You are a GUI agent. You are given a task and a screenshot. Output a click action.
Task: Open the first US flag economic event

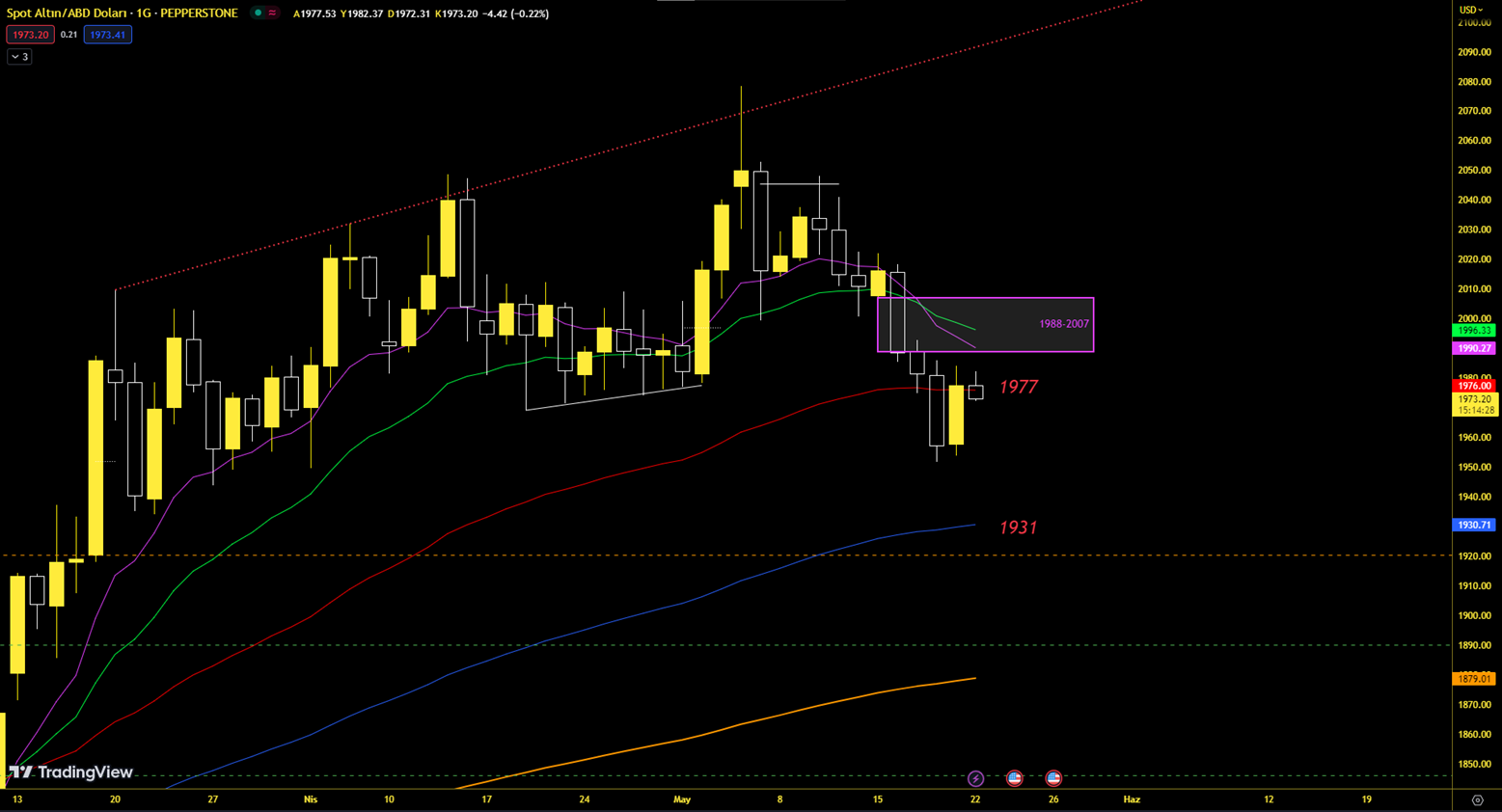pos(1014,778)
